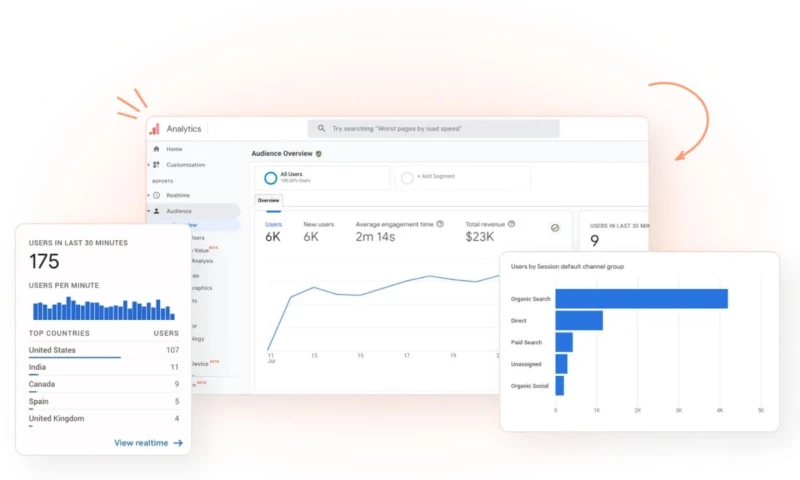Click the View realtime arrow icon
This screenshot has height=480, width=800.
178,443
